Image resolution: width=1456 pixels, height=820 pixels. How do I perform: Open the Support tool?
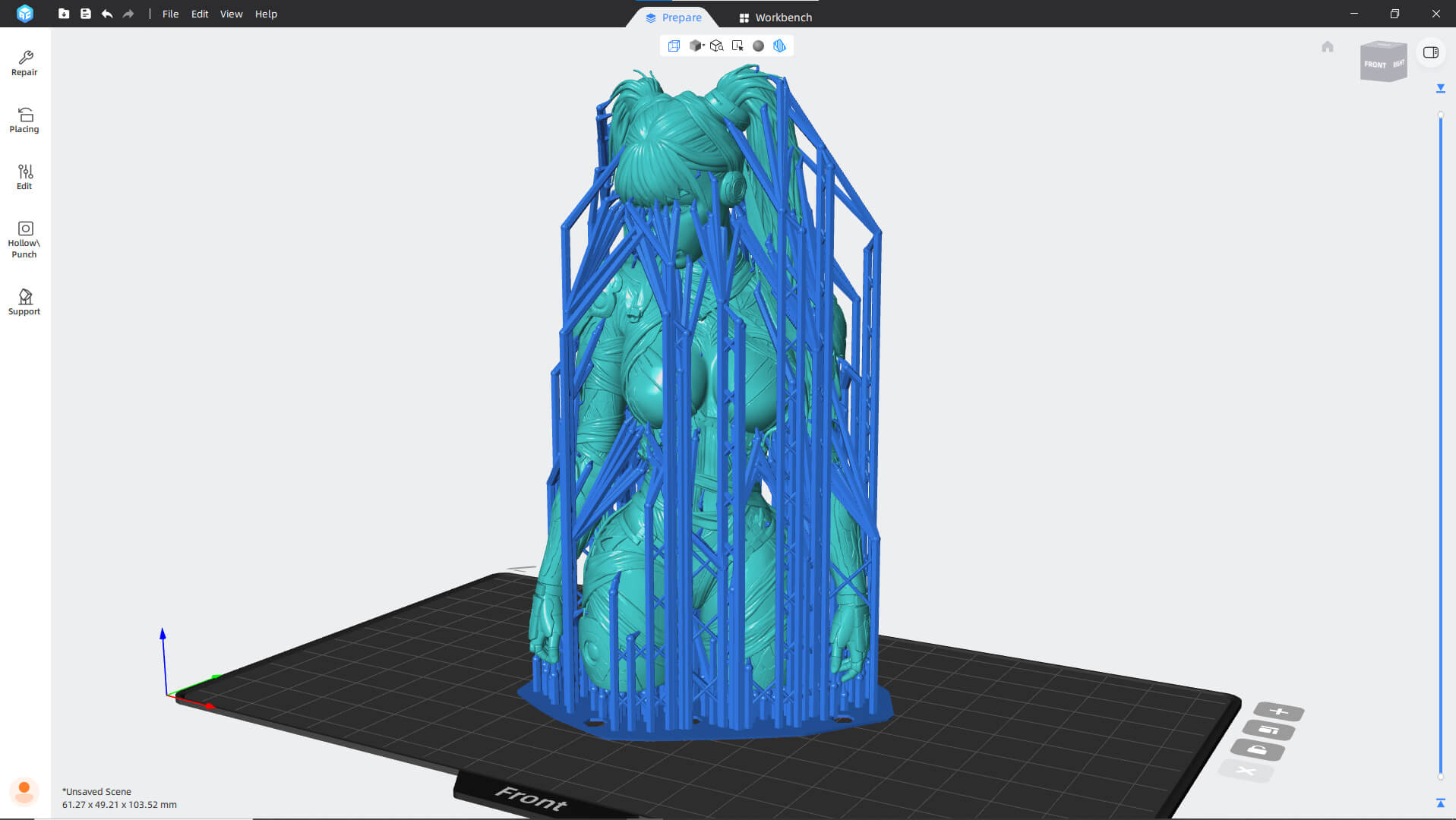(x=24, y=302)
